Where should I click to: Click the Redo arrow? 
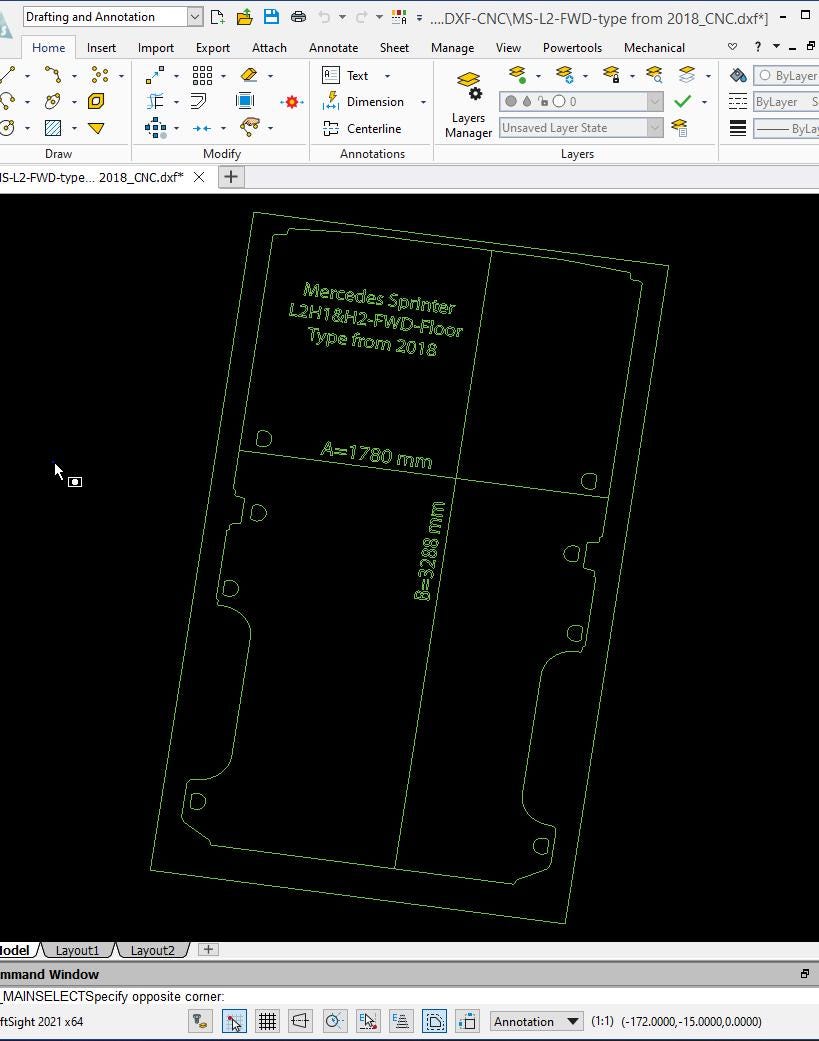pos(362,17)
